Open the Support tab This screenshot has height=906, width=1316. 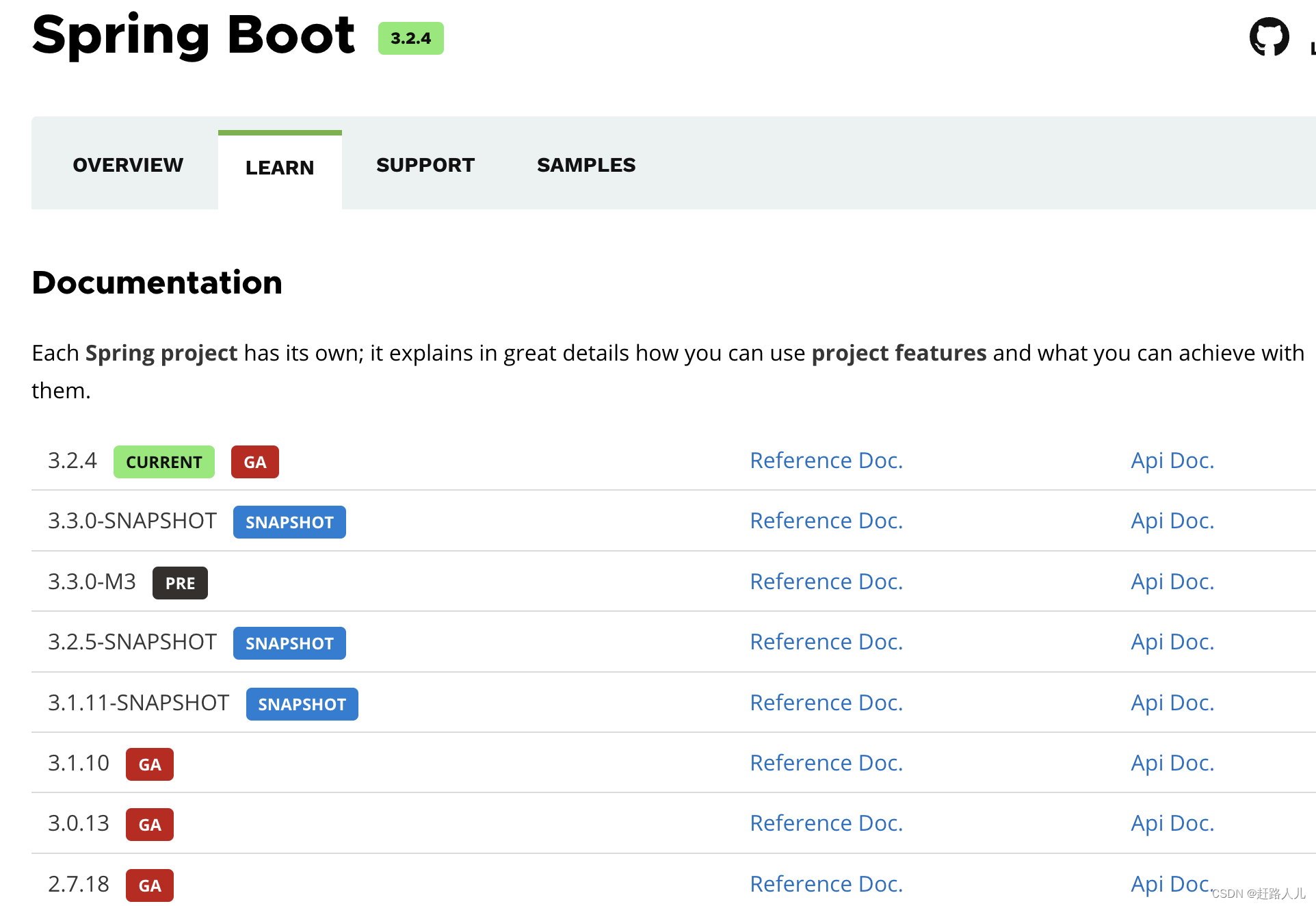[425, 165]
